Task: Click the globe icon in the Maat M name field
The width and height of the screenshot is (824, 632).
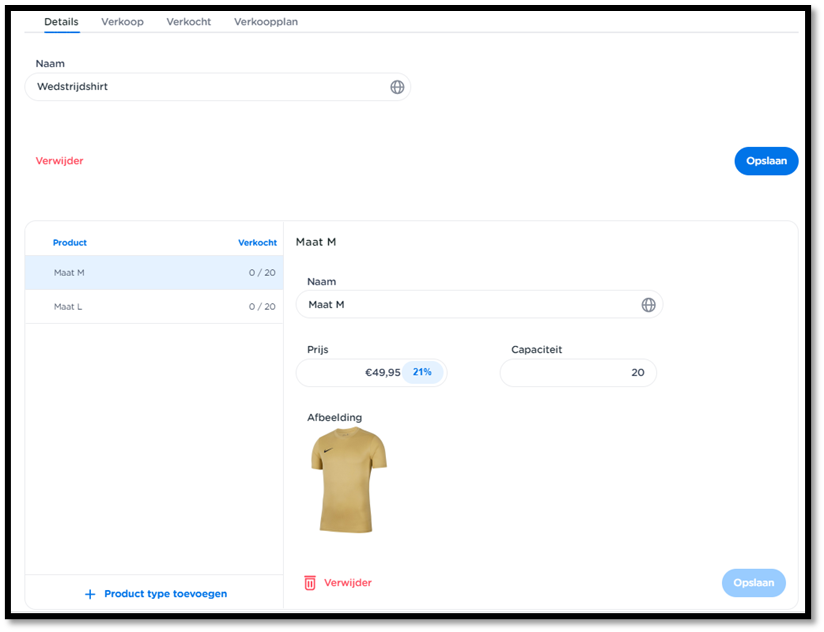Action: pos(648,305)
